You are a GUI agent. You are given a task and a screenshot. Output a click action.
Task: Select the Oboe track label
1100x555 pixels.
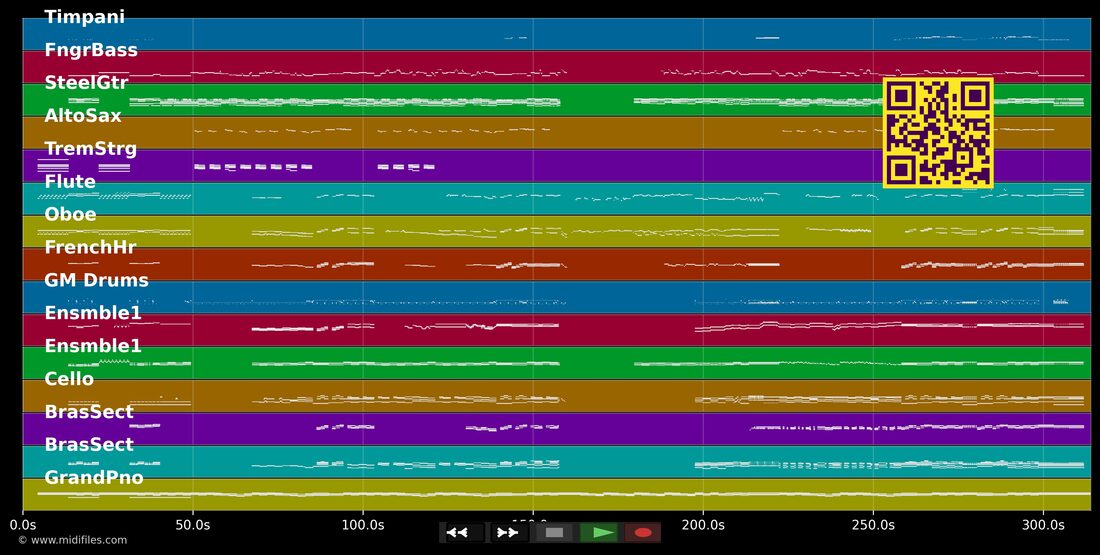point(70,214)
